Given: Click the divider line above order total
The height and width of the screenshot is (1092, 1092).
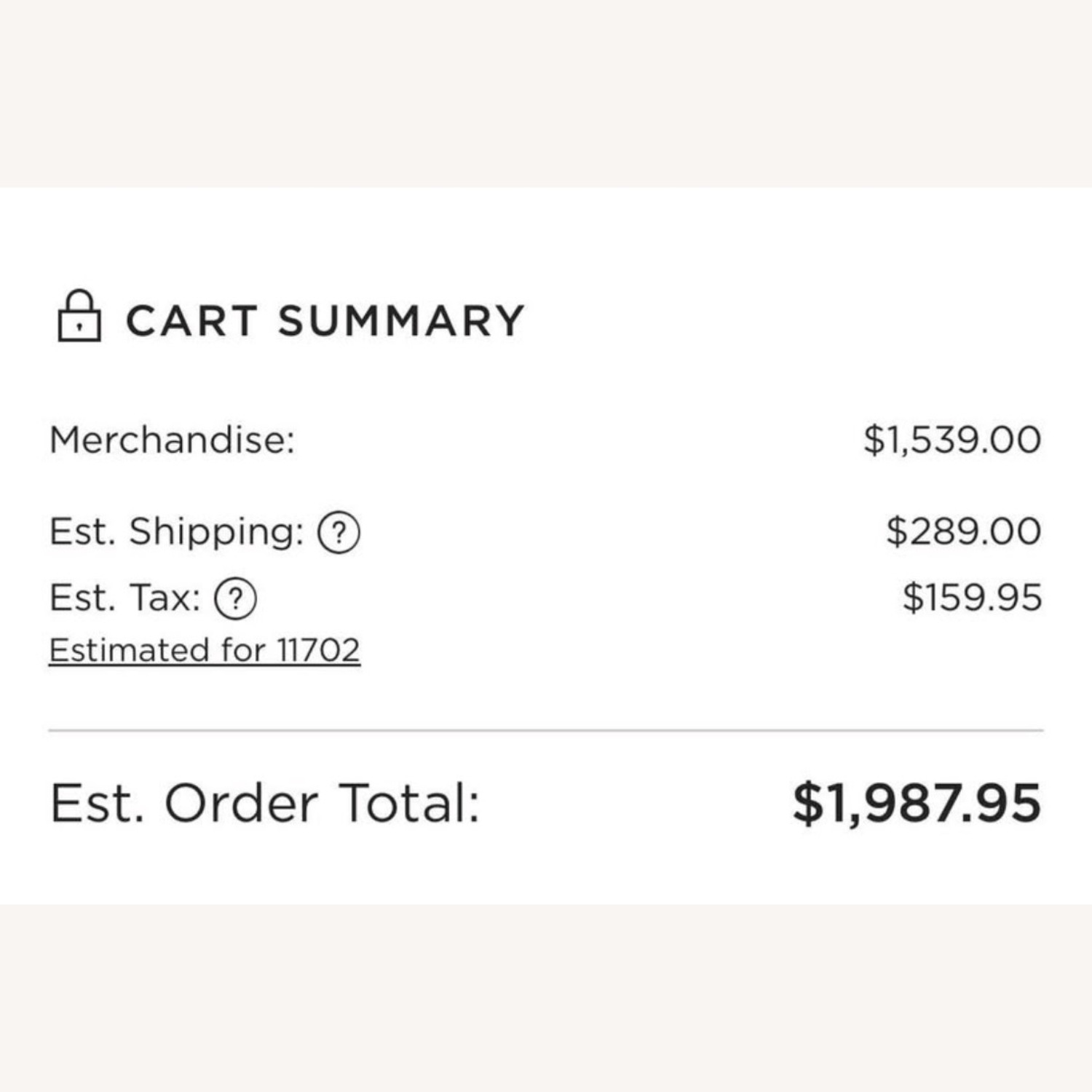Looking at the screenshot, I should click(546, 730).
